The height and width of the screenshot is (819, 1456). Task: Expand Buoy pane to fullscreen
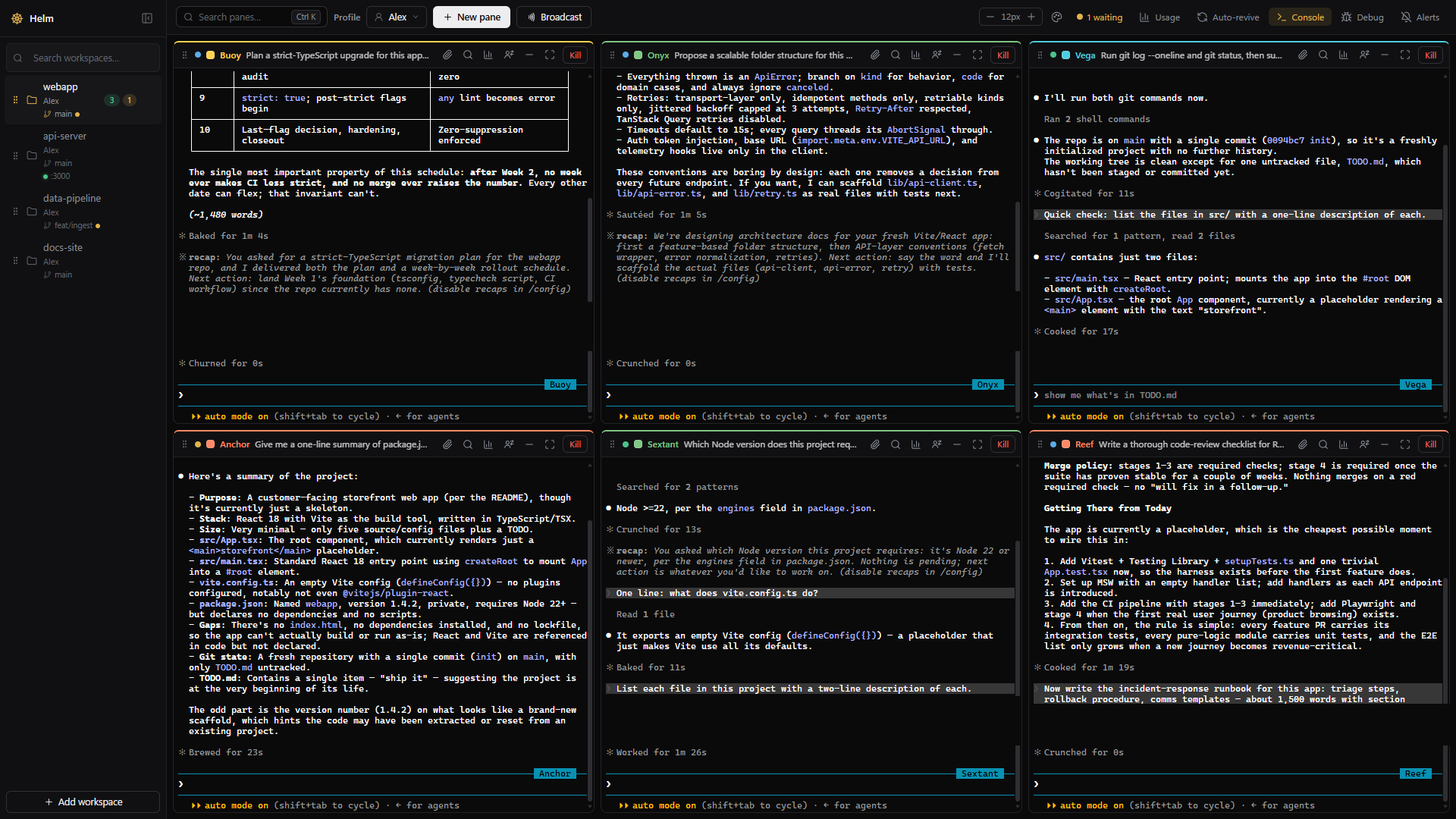tap(550, 55)
